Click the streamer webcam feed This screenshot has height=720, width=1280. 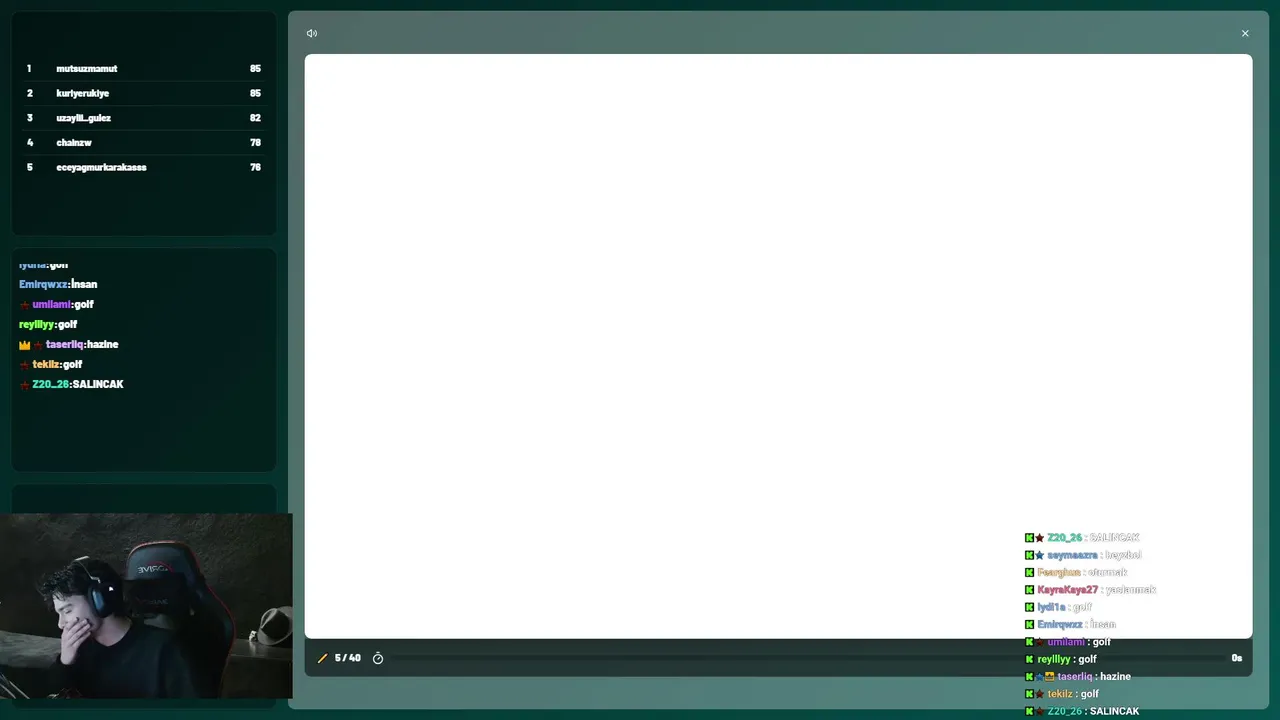[x=146, y=606]
